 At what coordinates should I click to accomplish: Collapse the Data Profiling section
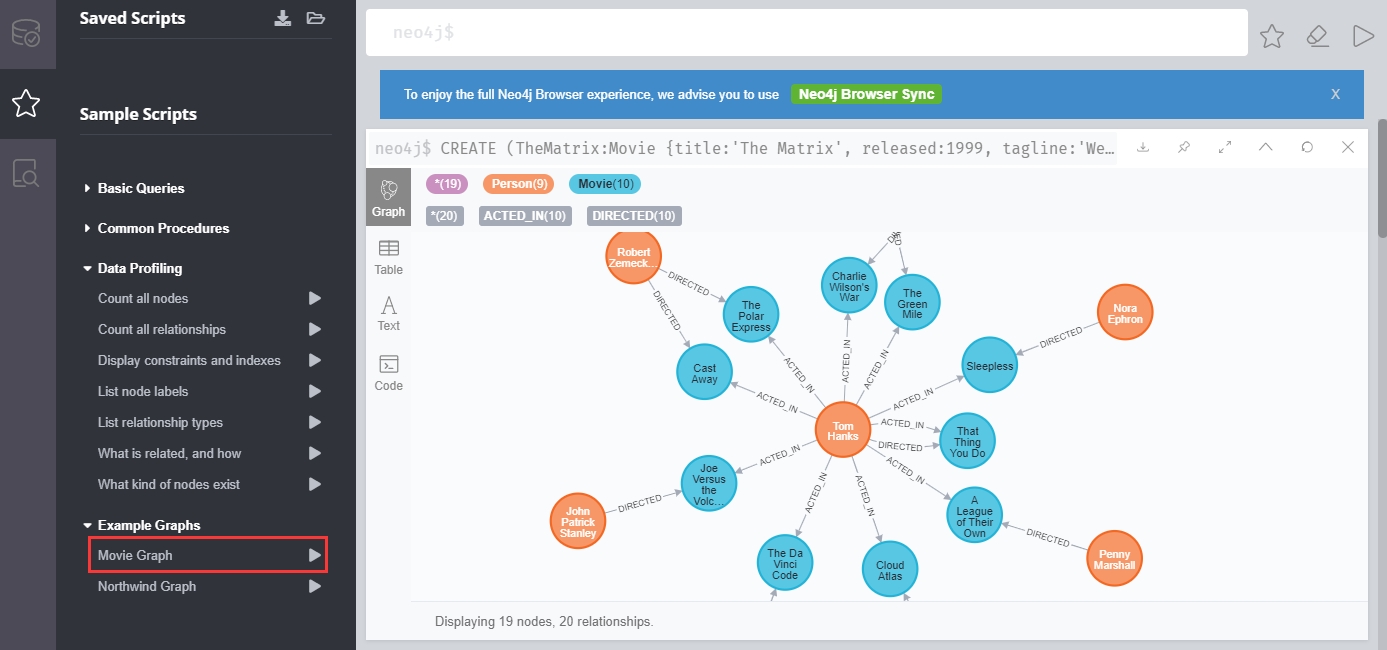[x=139, y=268]
